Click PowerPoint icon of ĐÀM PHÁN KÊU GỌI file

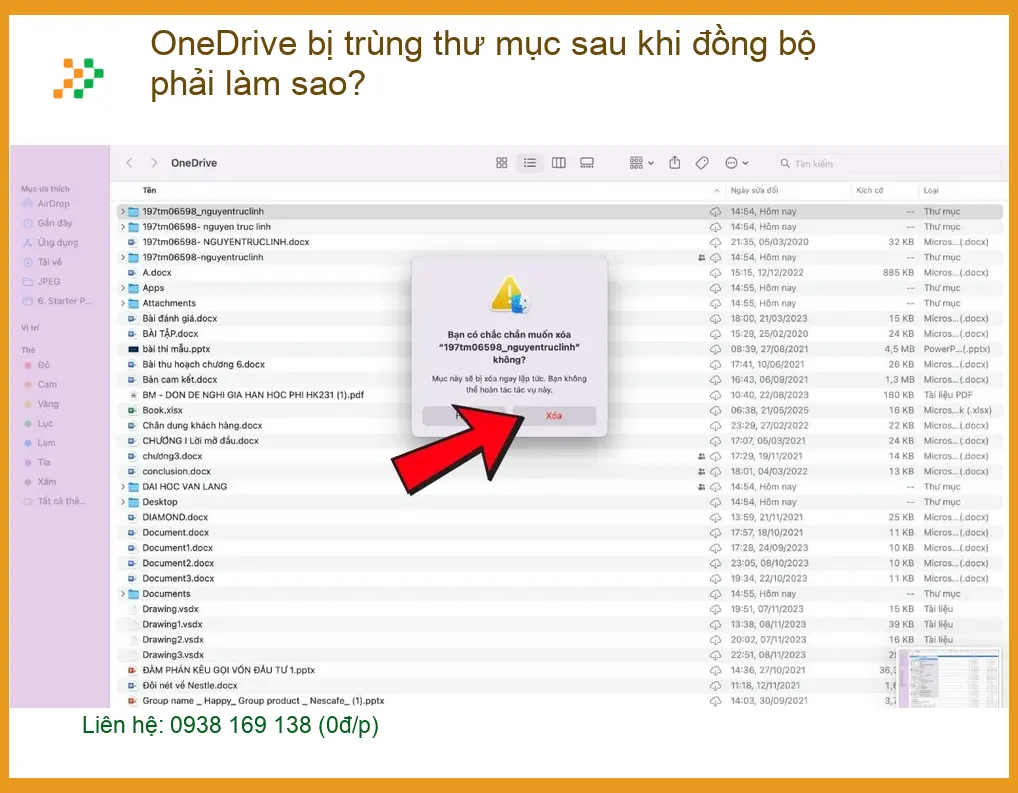click(132, 670)
